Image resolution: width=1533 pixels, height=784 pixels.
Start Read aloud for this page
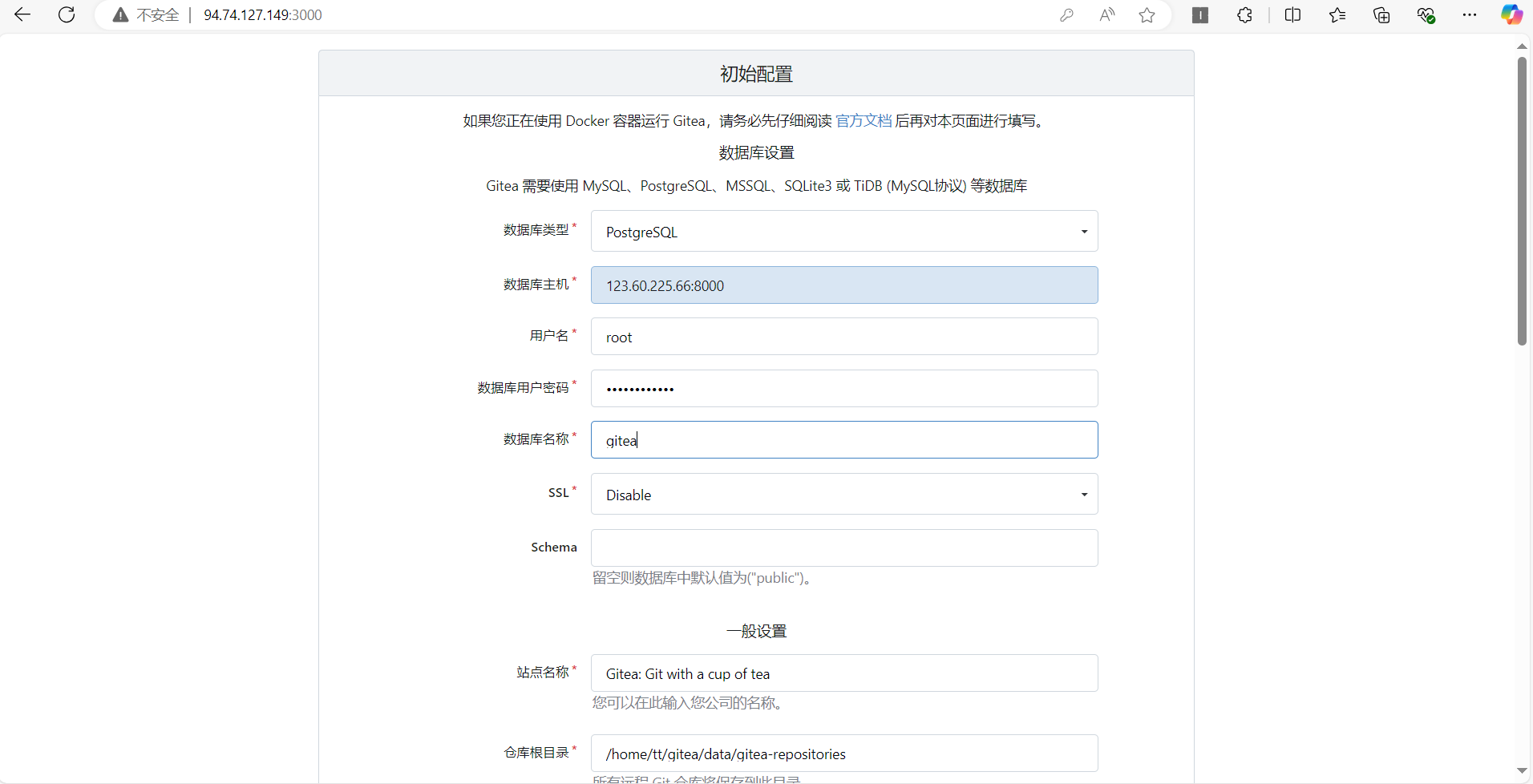1107,14
